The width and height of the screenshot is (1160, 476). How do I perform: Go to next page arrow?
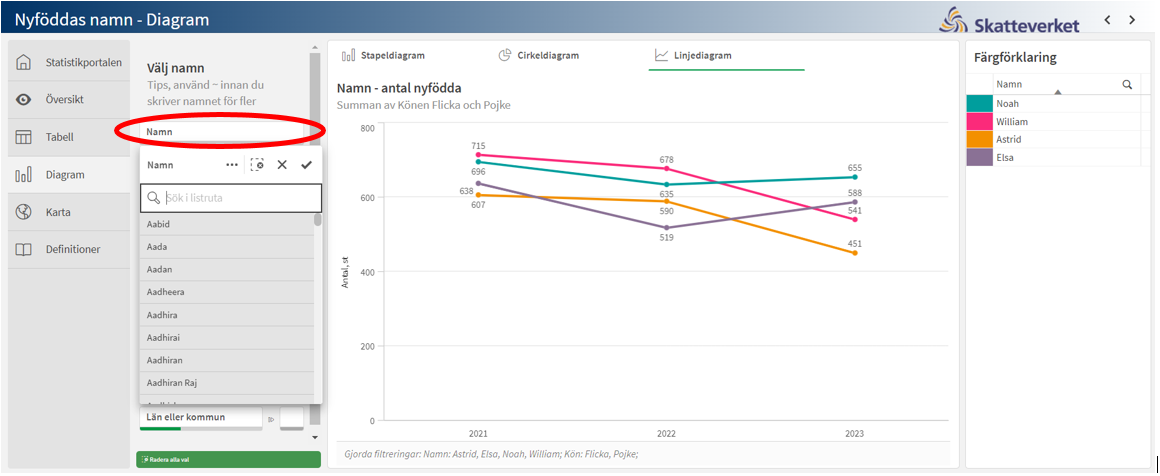[1132, 20]
